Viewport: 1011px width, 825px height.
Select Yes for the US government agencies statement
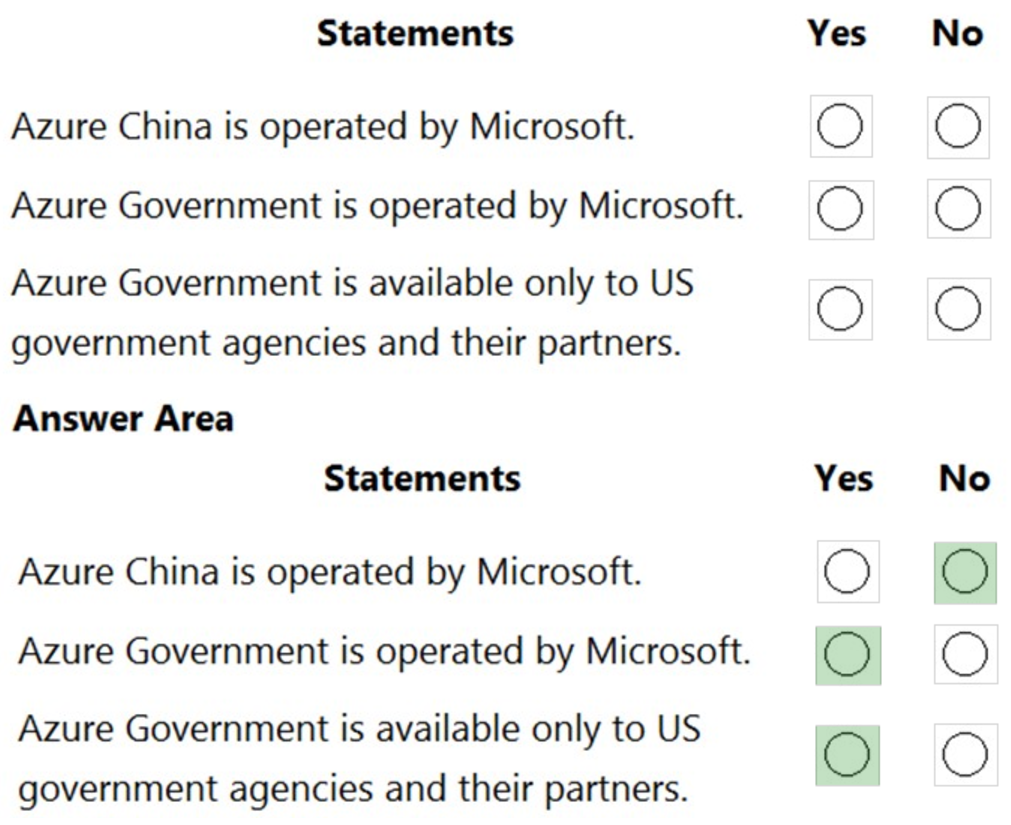[x=840, y=308]
